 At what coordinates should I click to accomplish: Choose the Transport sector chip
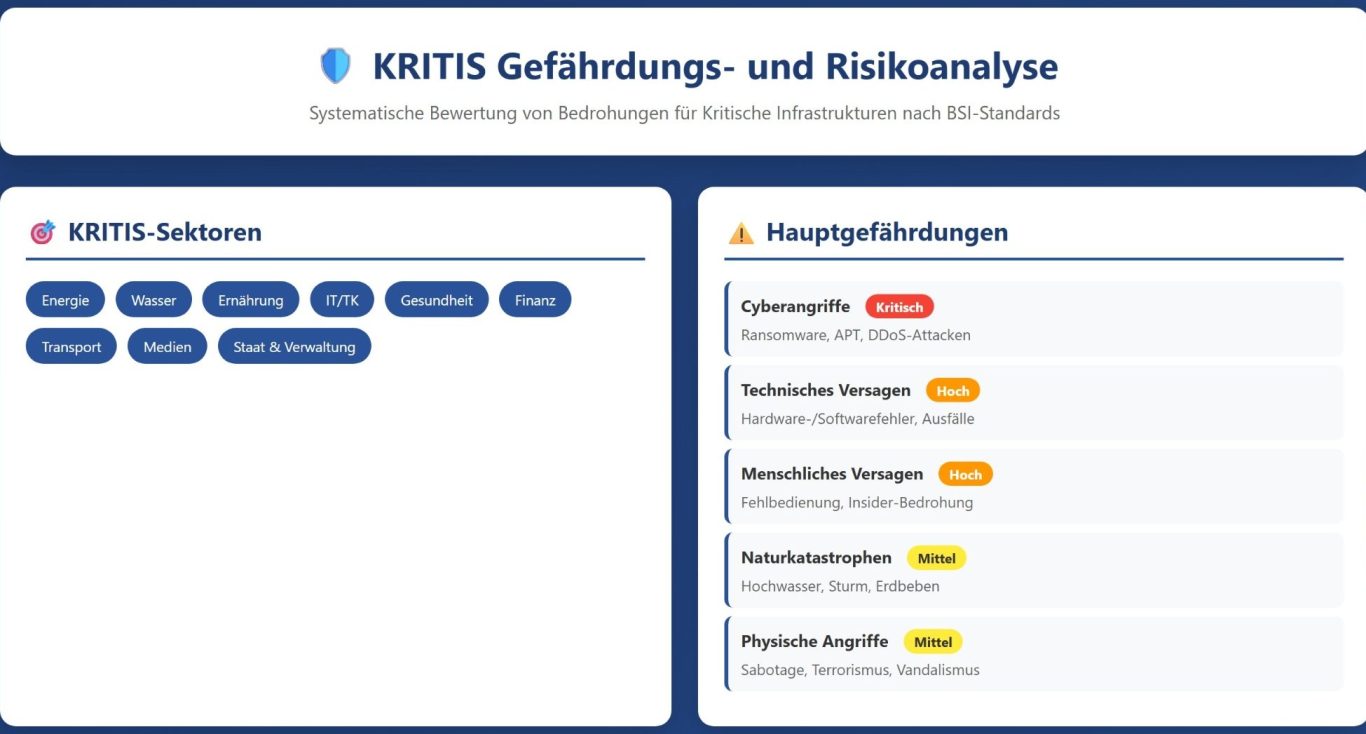pyautogui.click(x=71, y=347)
